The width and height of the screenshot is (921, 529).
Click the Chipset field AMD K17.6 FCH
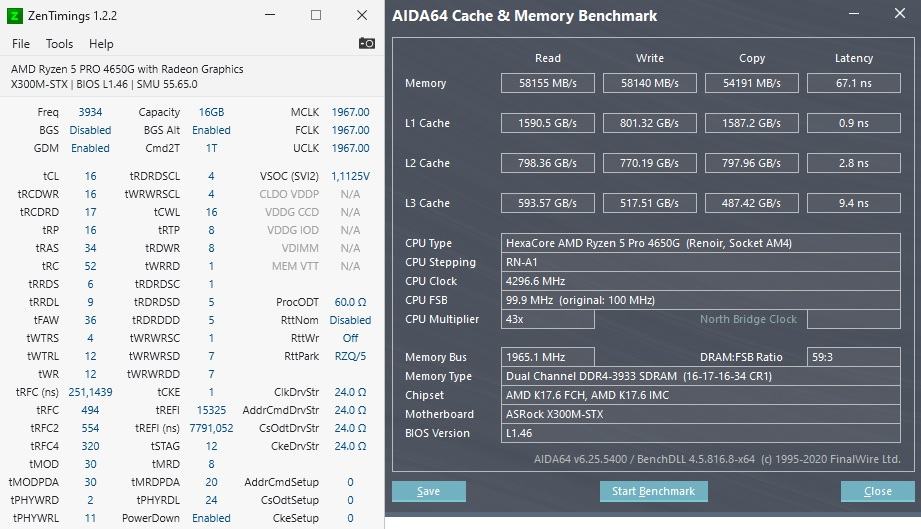click(701, 395)
